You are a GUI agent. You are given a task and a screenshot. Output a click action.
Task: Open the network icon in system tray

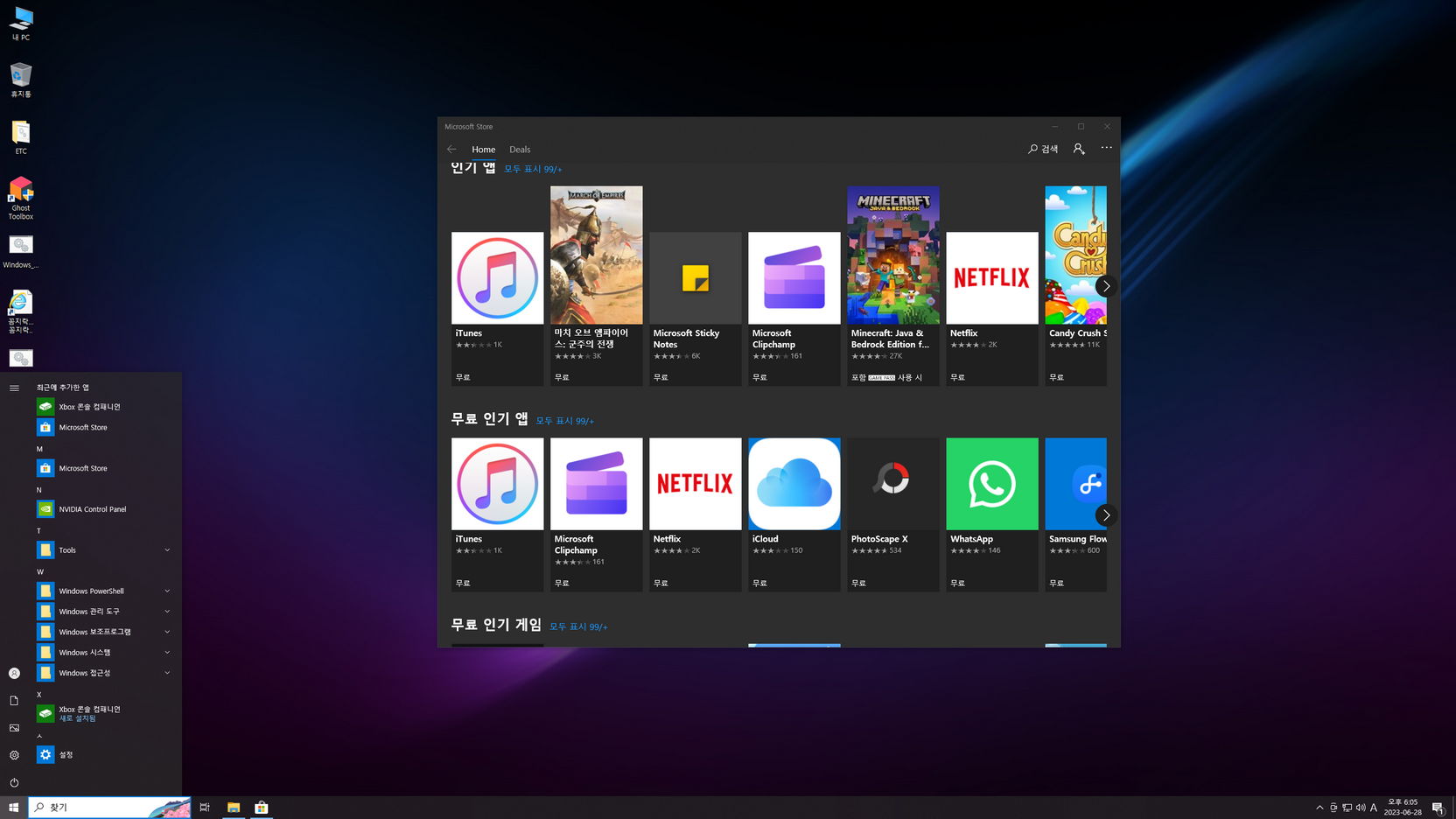coord(1347,808)
